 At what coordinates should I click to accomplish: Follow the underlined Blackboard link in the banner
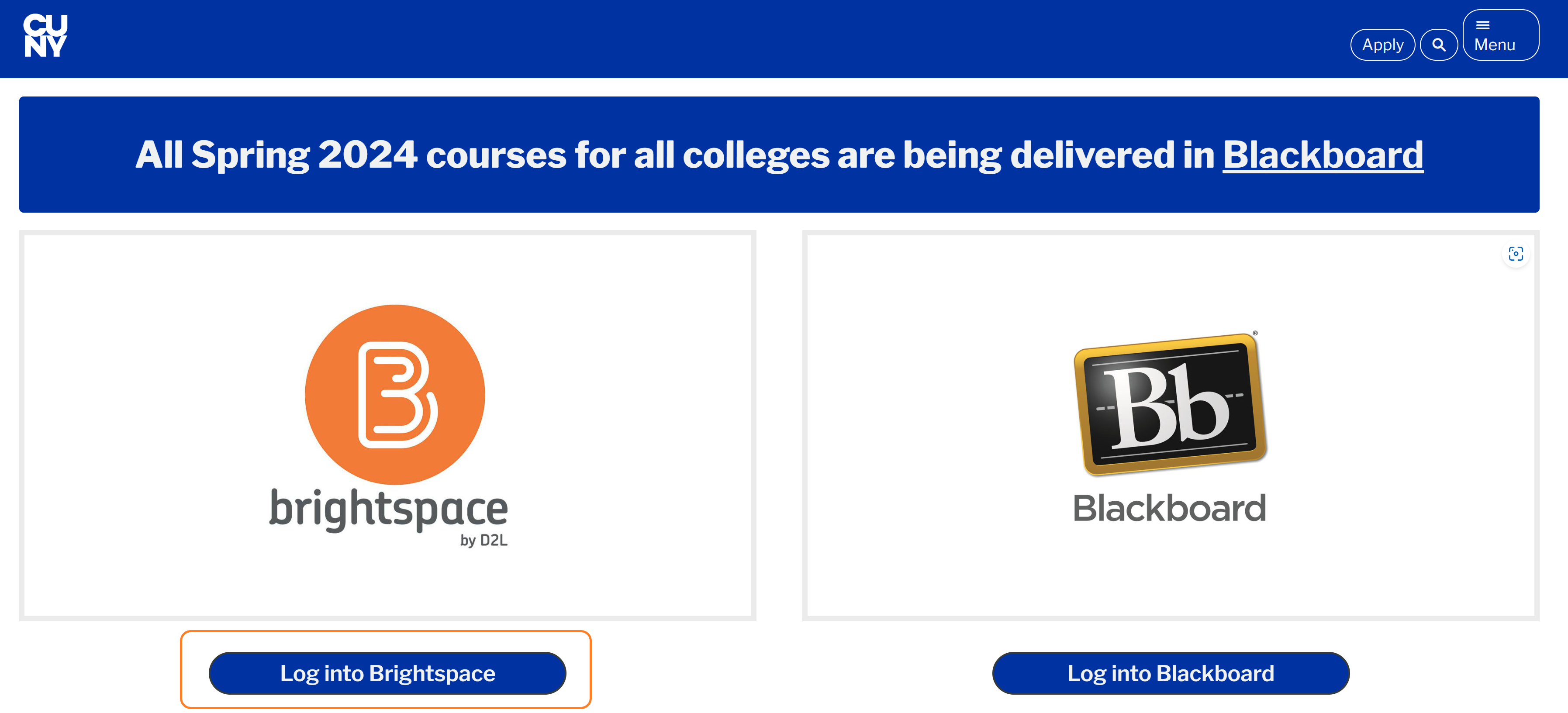coord(1323,155)
